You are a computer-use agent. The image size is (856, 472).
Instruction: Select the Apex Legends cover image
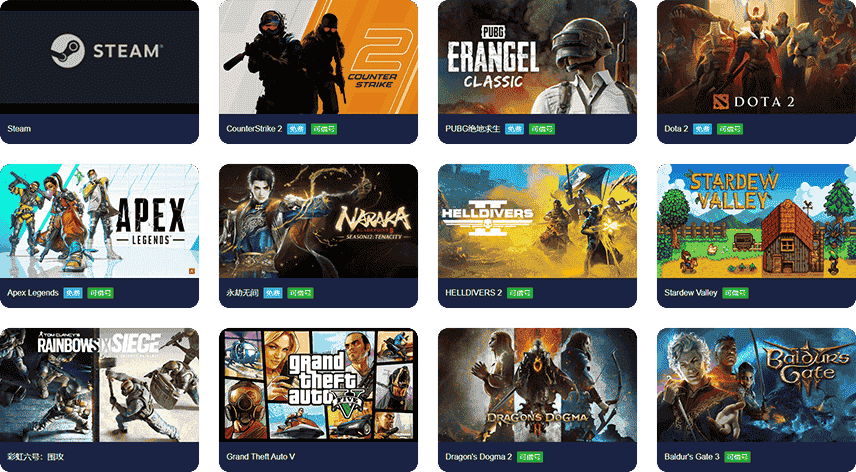coord(99,221)
